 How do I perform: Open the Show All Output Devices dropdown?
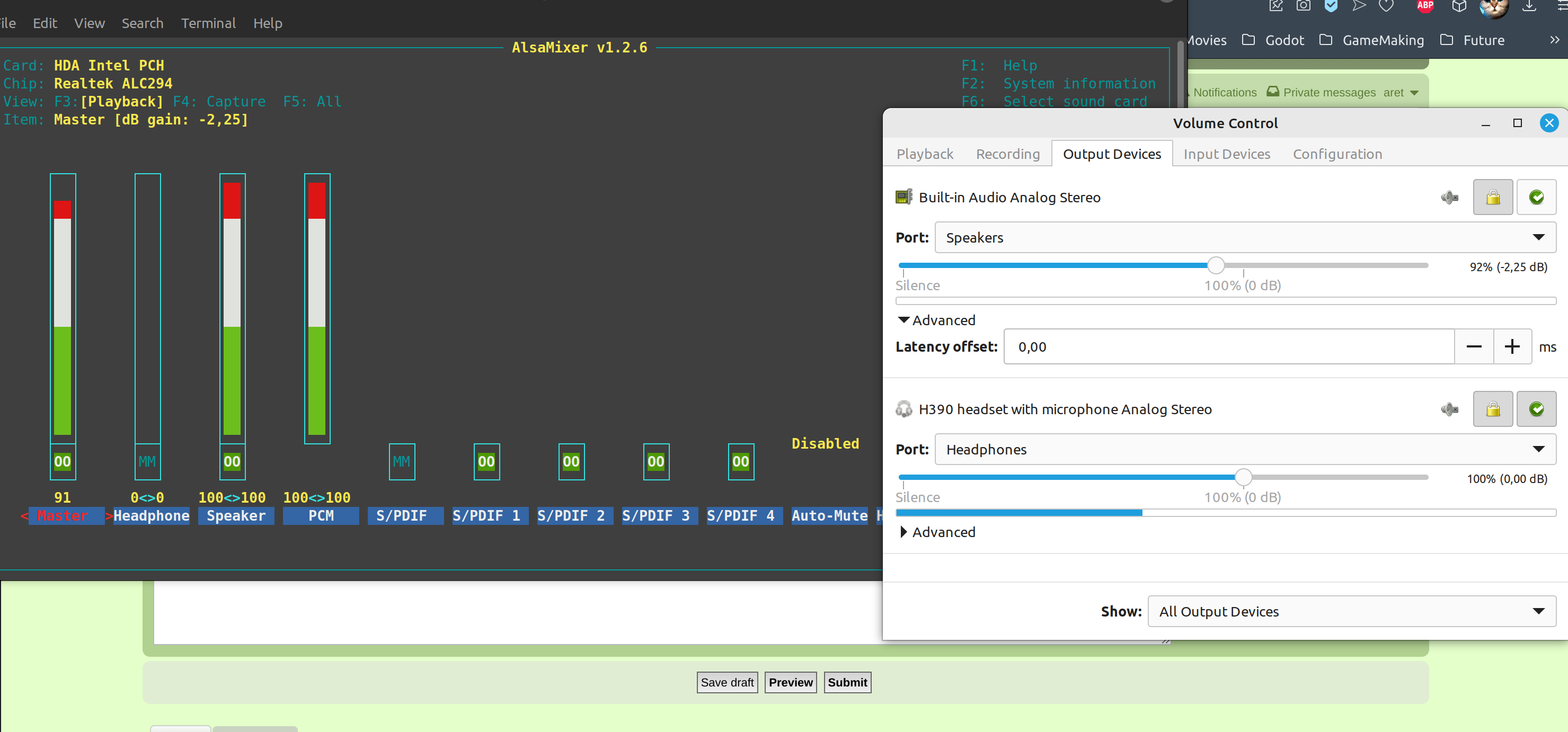coord(1352,611)
